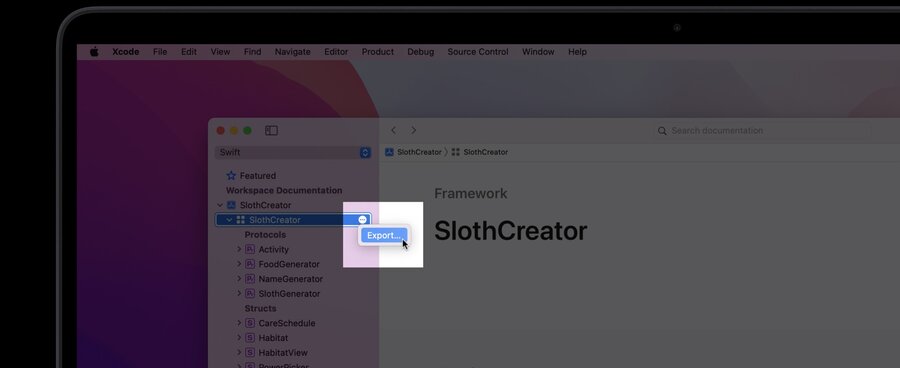The image size is (900, 368).
Task: Select HabitatView in the sidebar
Action: point(283,352)
